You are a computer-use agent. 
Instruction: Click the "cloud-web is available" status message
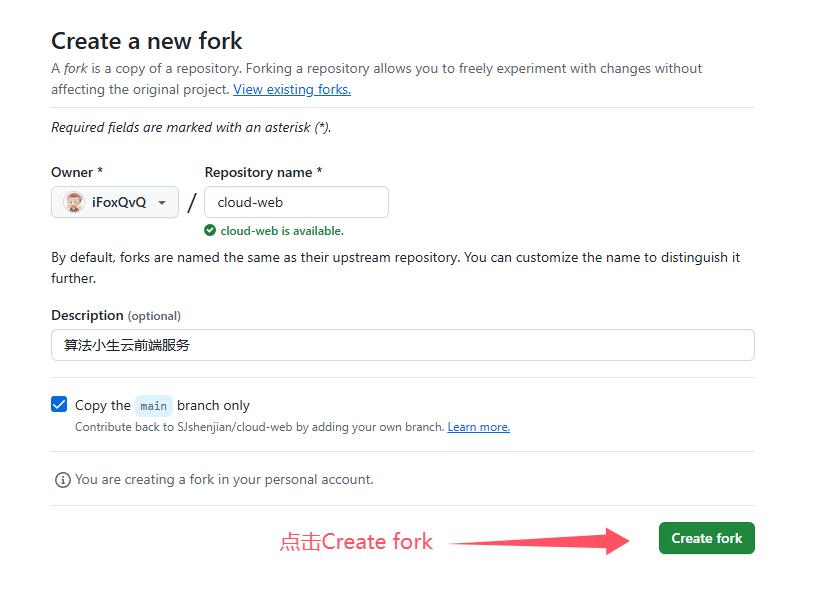pyautogui.click(x=282, y=231)
